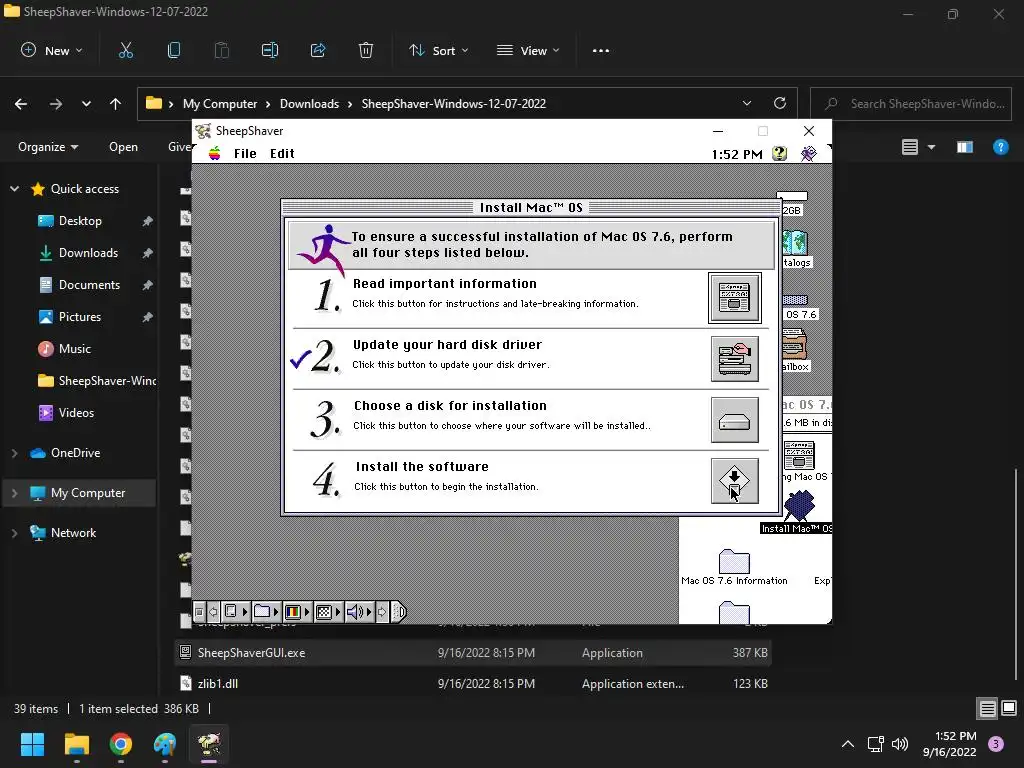Open recent locations chevron in Explorer
This screenshot has height=768, width=1024.
[x=86, y=104]
